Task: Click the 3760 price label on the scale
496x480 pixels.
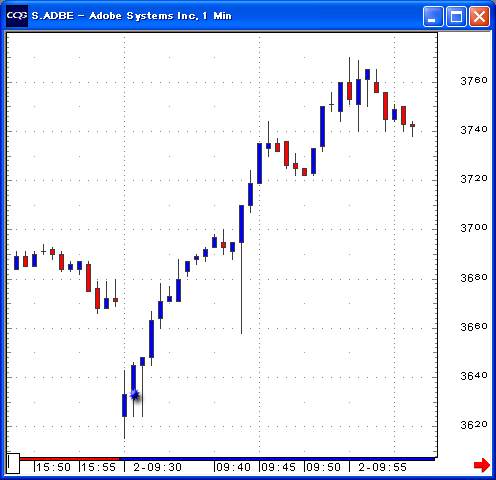Action: (474, 80)
